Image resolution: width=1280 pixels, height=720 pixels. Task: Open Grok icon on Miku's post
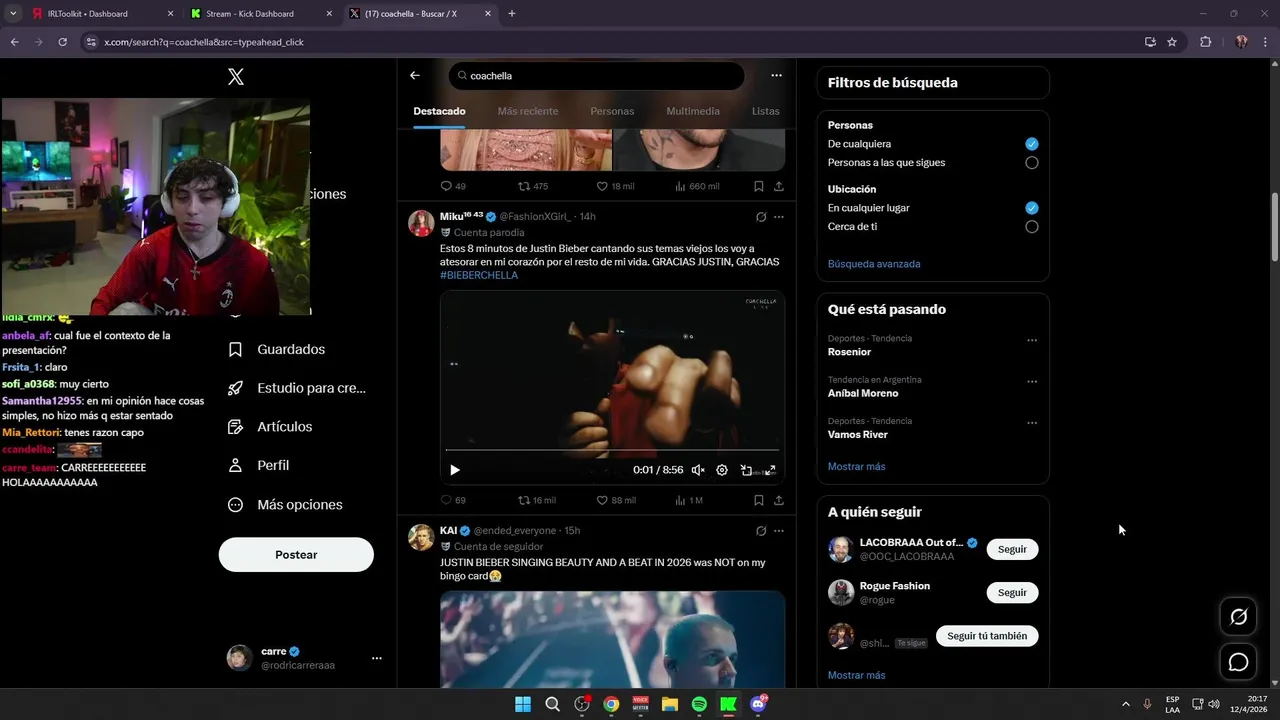[x=761, y=217]
